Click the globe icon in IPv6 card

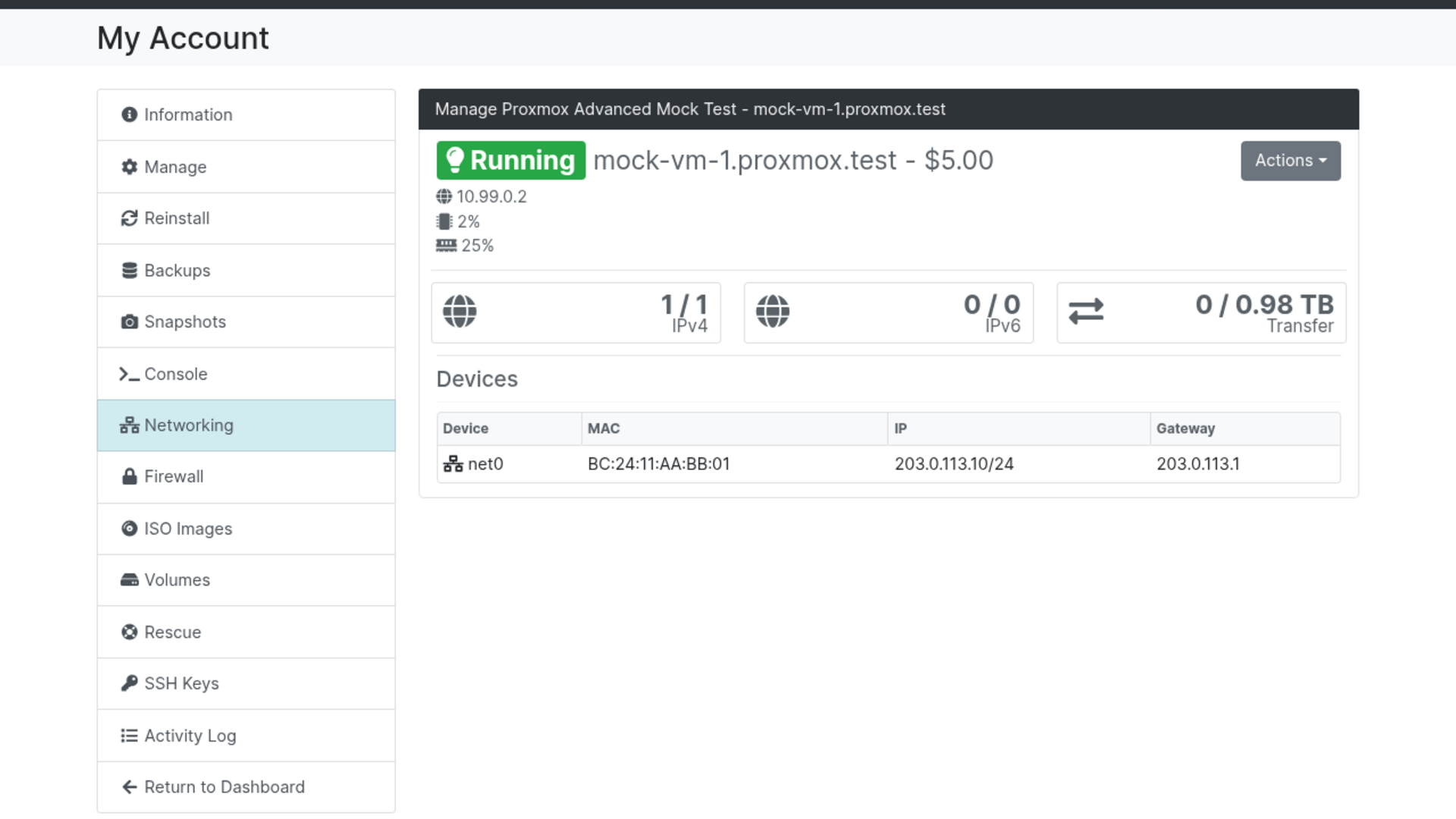[x=773, y=312]
